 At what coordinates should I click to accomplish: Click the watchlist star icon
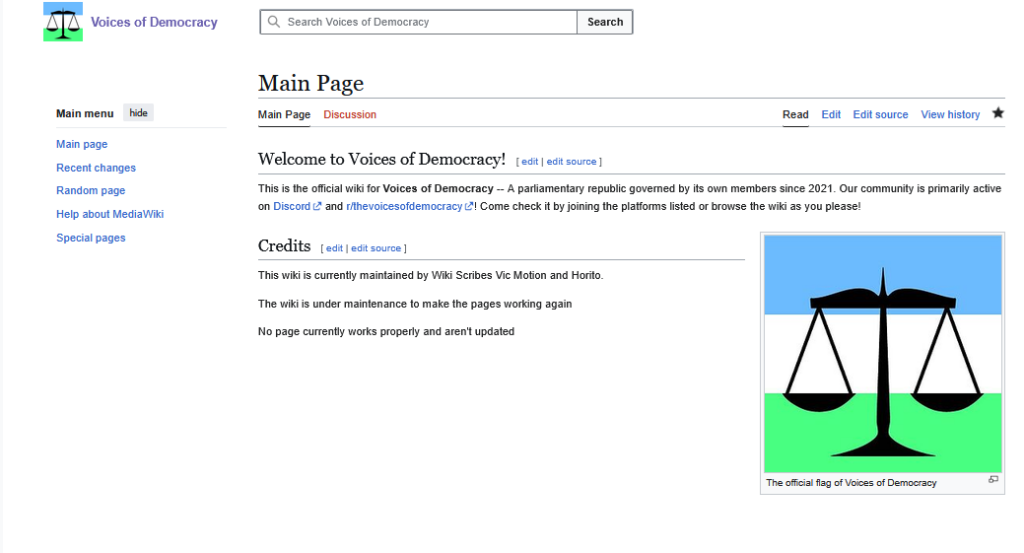[x=998, y=113]
